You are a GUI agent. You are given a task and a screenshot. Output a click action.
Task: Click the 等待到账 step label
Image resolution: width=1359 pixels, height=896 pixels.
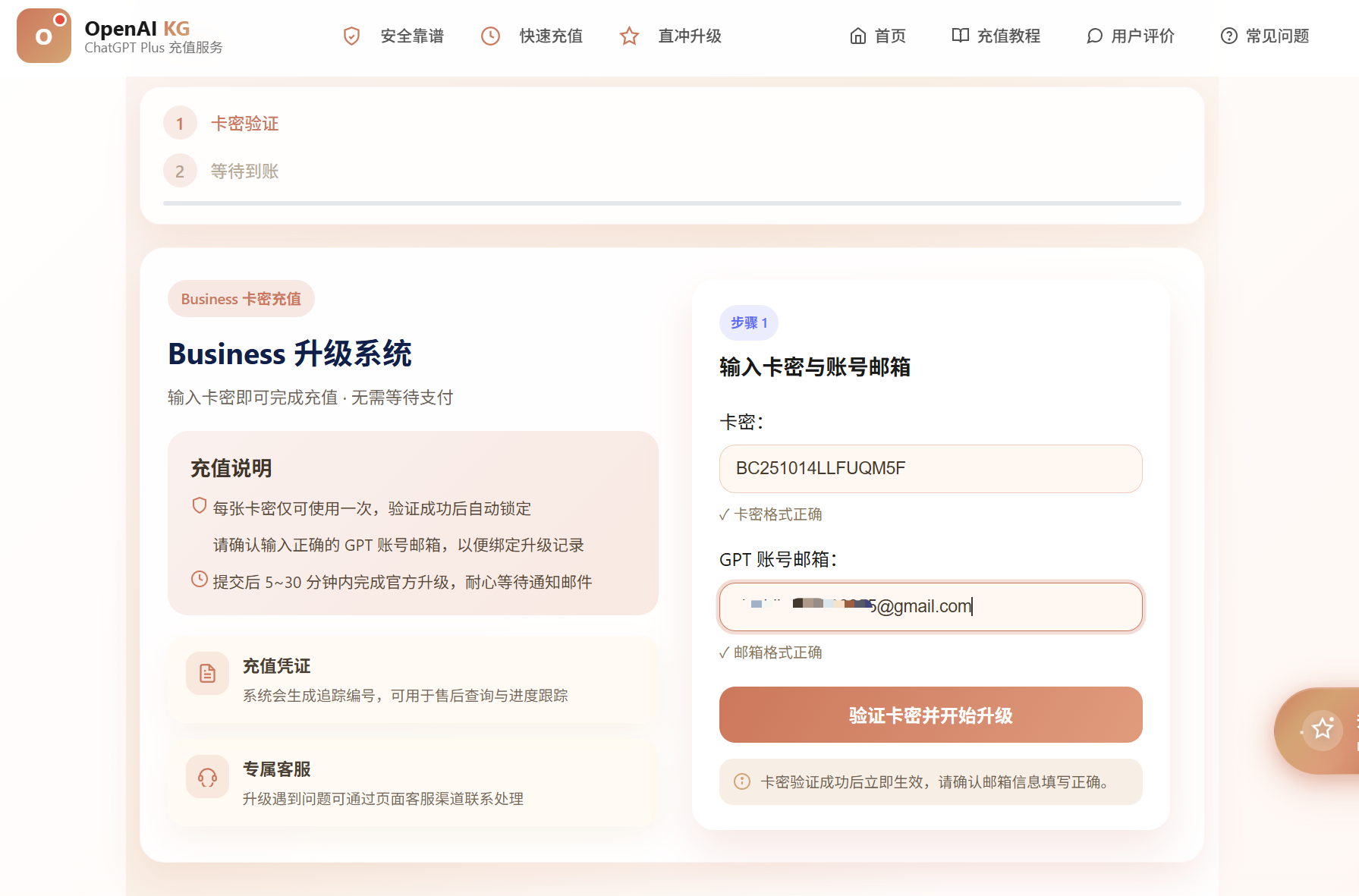tap(244, 171)
